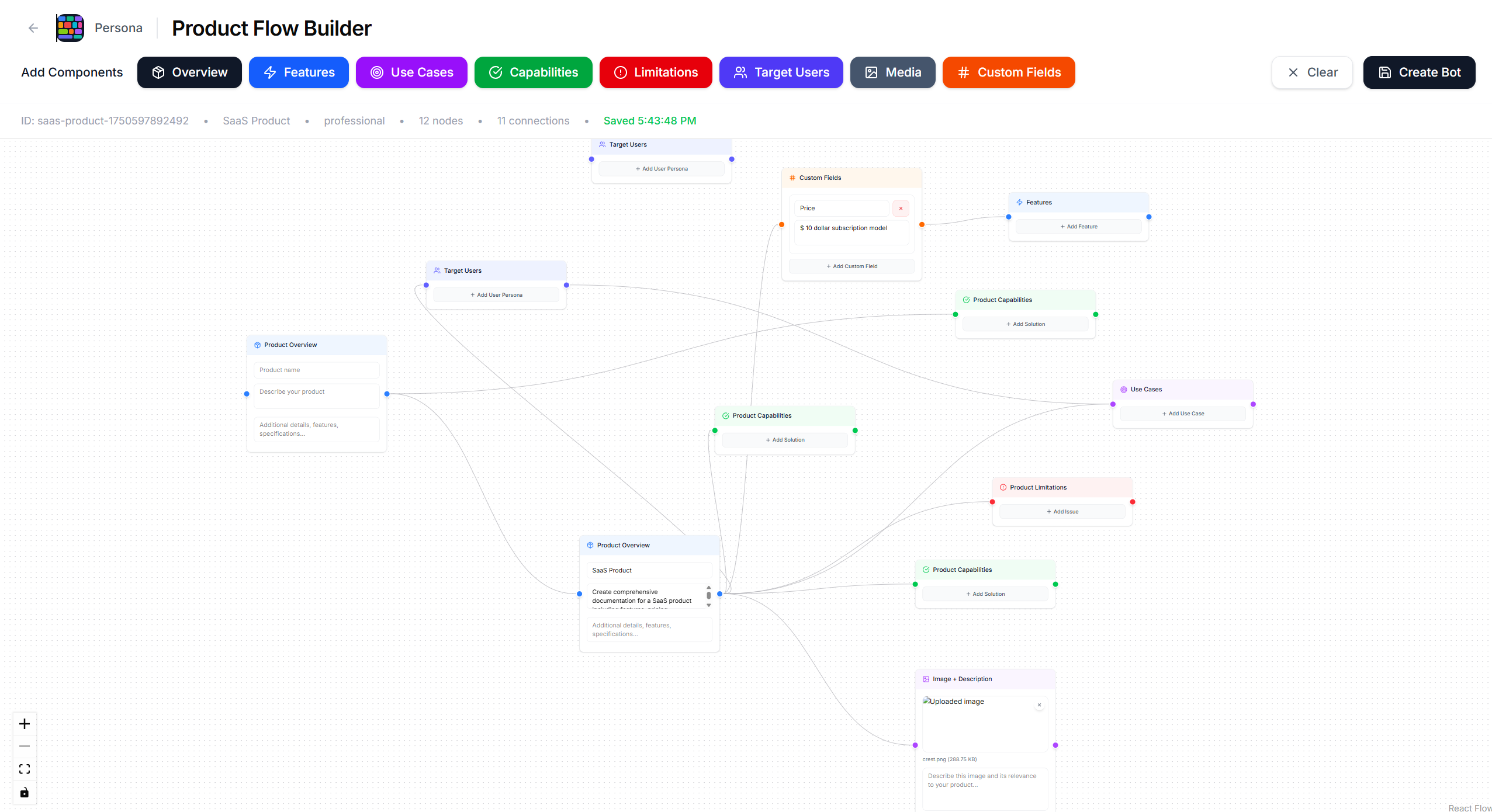Click the Create Bot button
Image resolution: width=1492 pixels, height=812 pixels.
pyautogui.click(x=1418, y=72)
